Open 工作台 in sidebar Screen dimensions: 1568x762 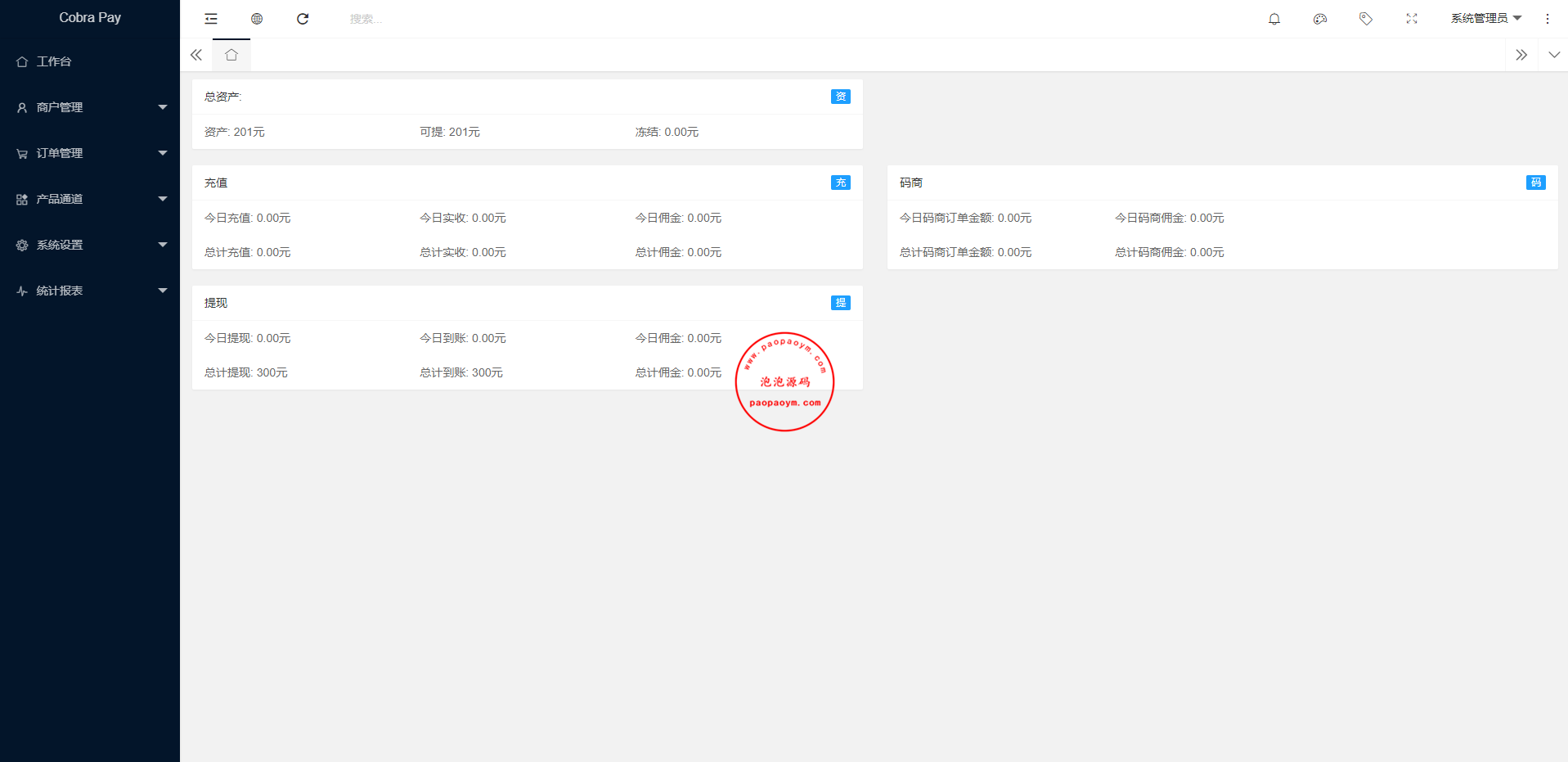pos(54,61)
